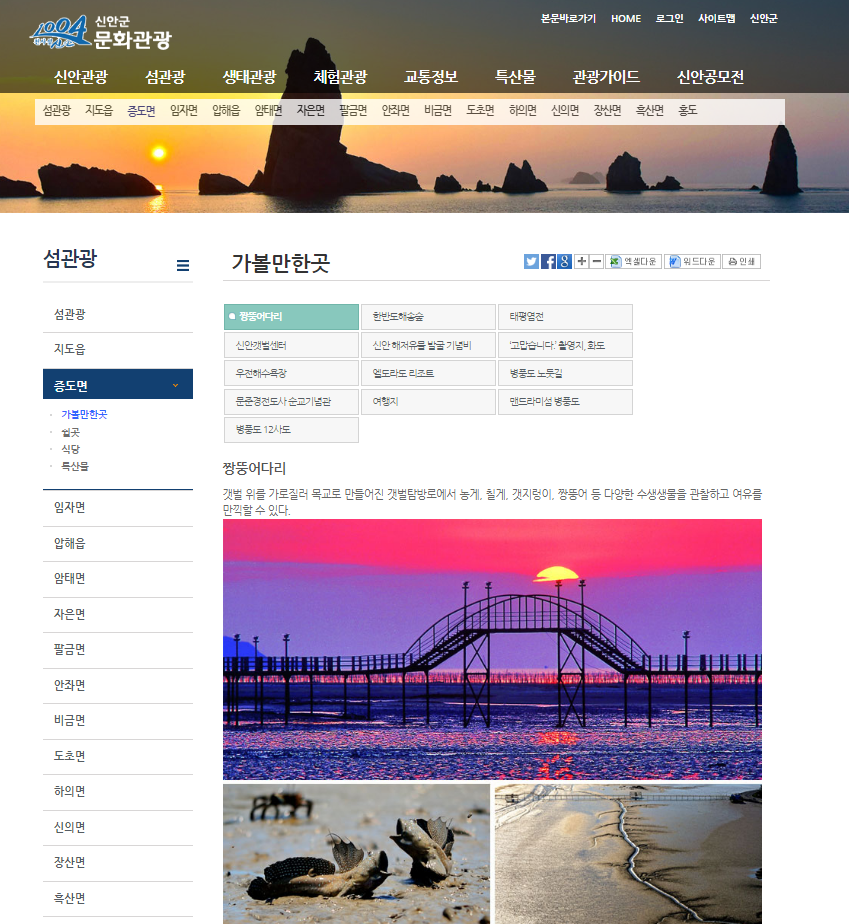Increase text size with the plus icon
Viewport: 849px width, 924px height.
[x=582, y=262]
